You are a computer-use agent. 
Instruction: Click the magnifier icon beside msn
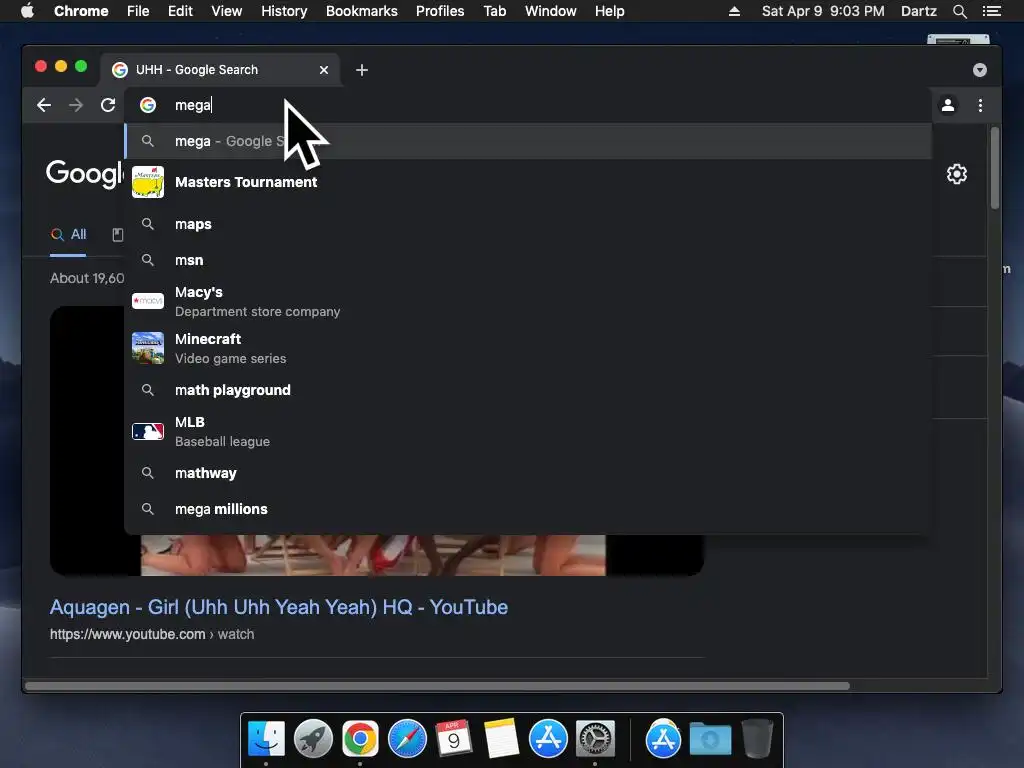coord(148,260)
